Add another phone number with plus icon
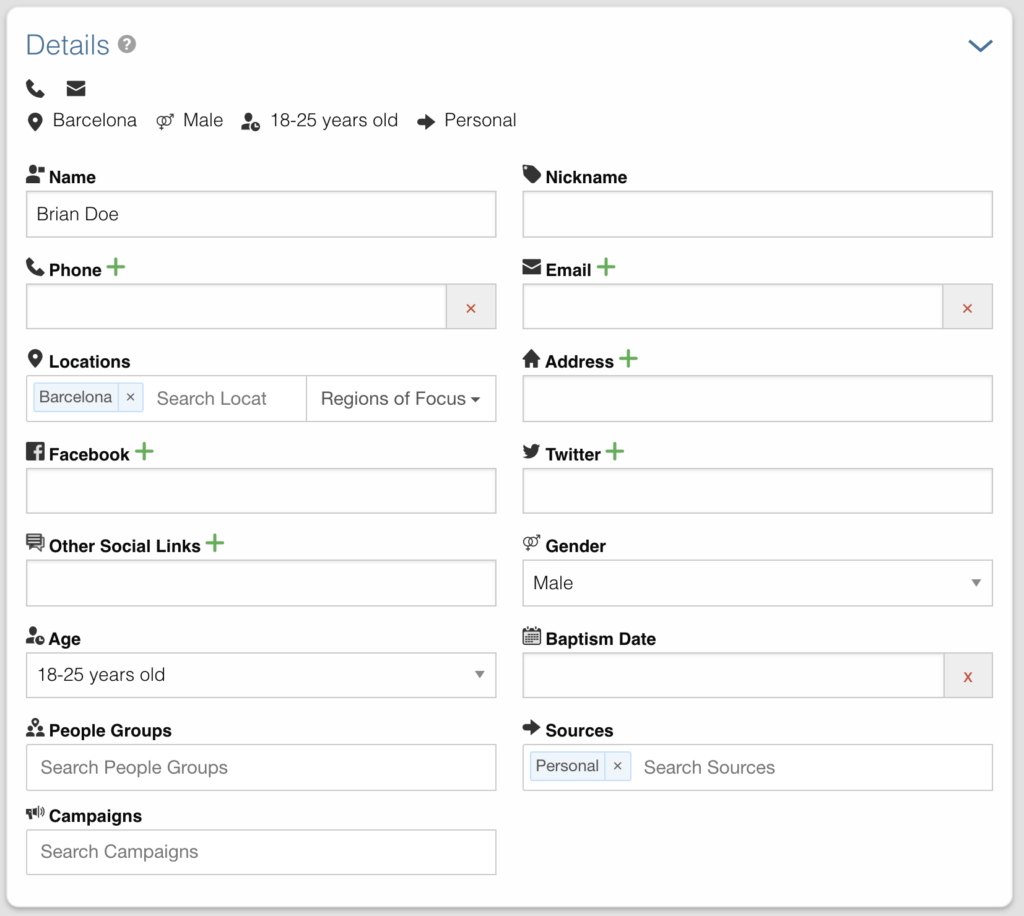Viewport: 1024px width, 916px height. [x=116, y=267]
